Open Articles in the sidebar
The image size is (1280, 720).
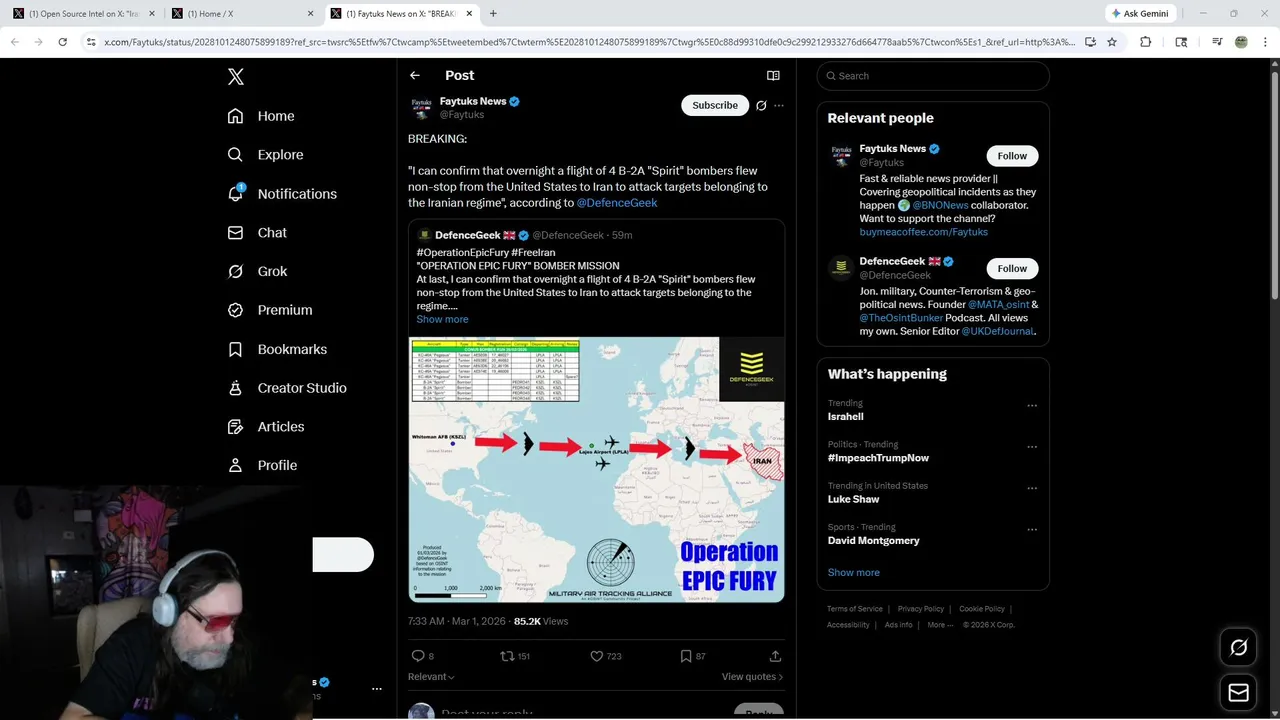click(x=266, y=427)
